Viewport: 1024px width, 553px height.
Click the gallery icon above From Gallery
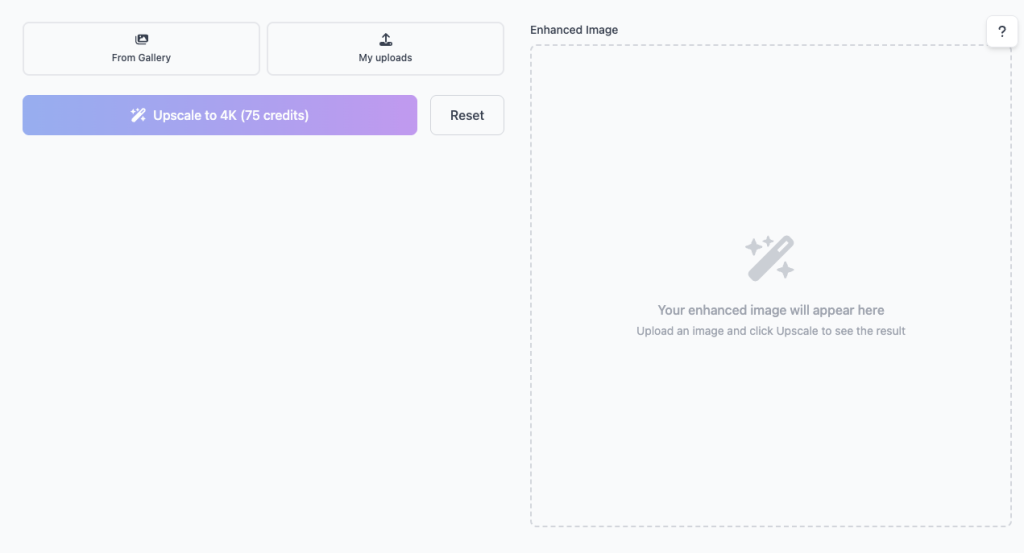coord(141,40)
